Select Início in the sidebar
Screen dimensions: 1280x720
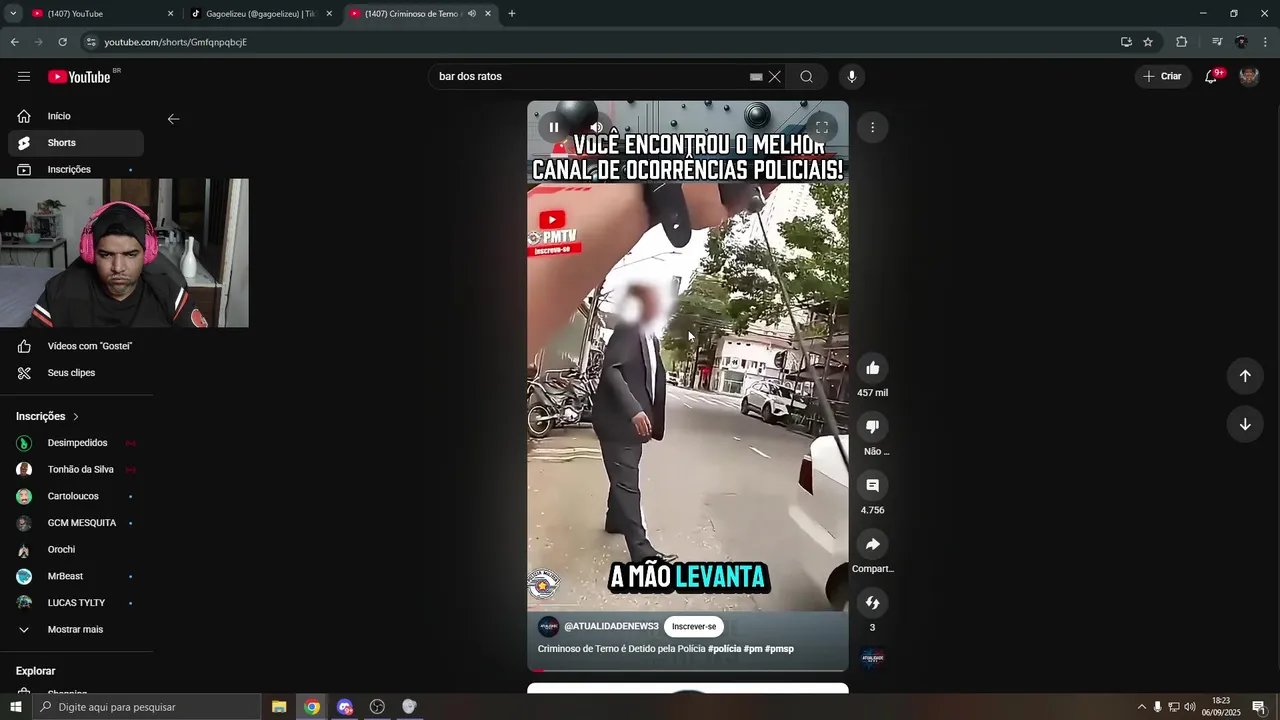76,116
